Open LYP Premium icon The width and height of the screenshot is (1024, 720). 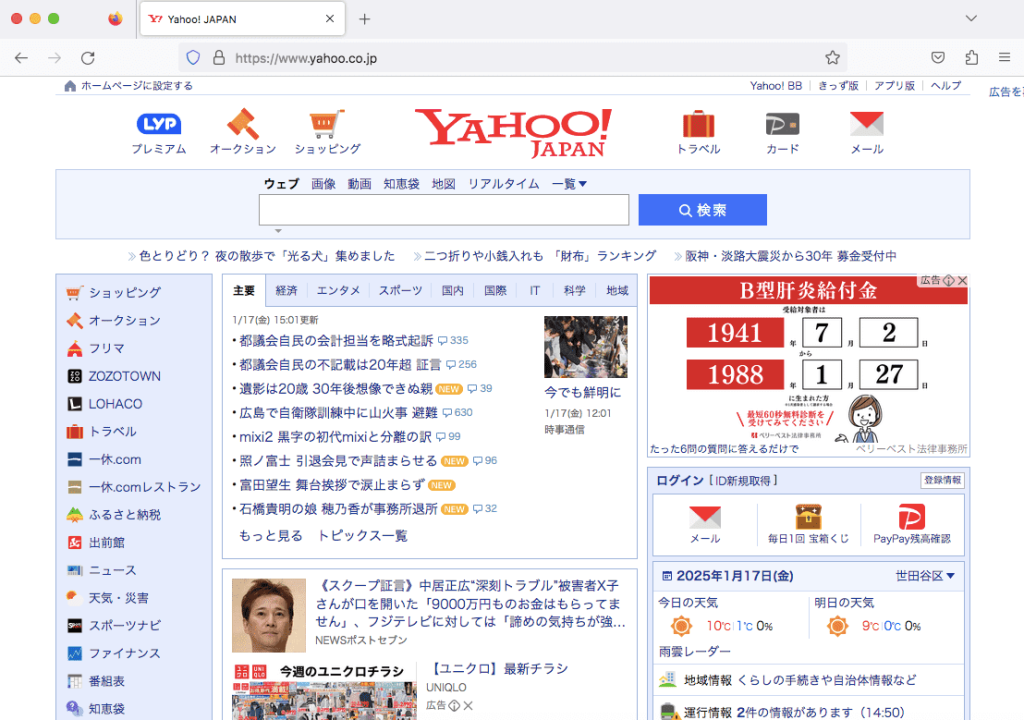[159, 123]
